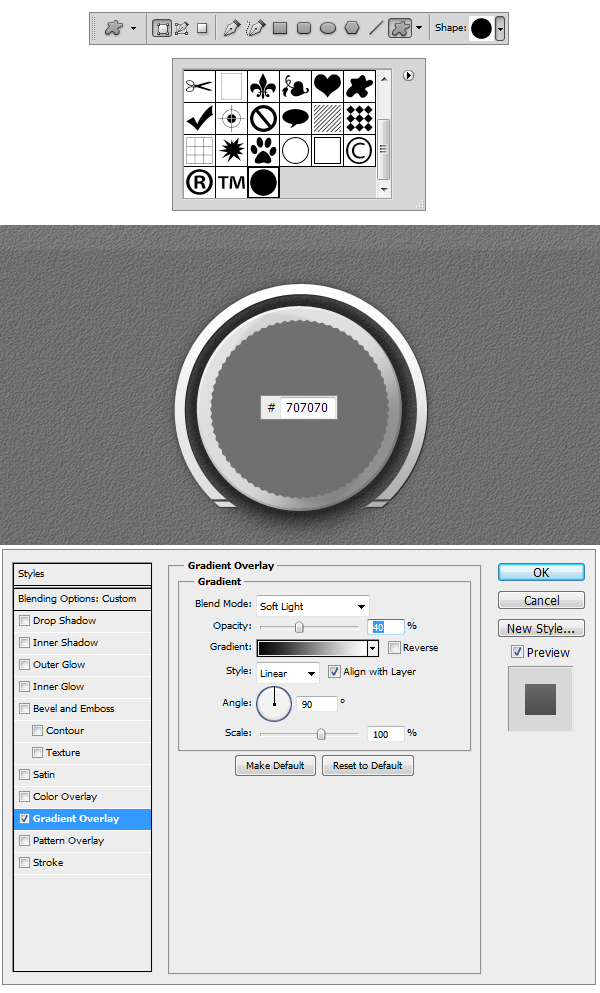The width and height of the screenshot is (600, 993).
Task: Open the geometry options arrow beside Custom Shape
Action: [x=419, y=28]
